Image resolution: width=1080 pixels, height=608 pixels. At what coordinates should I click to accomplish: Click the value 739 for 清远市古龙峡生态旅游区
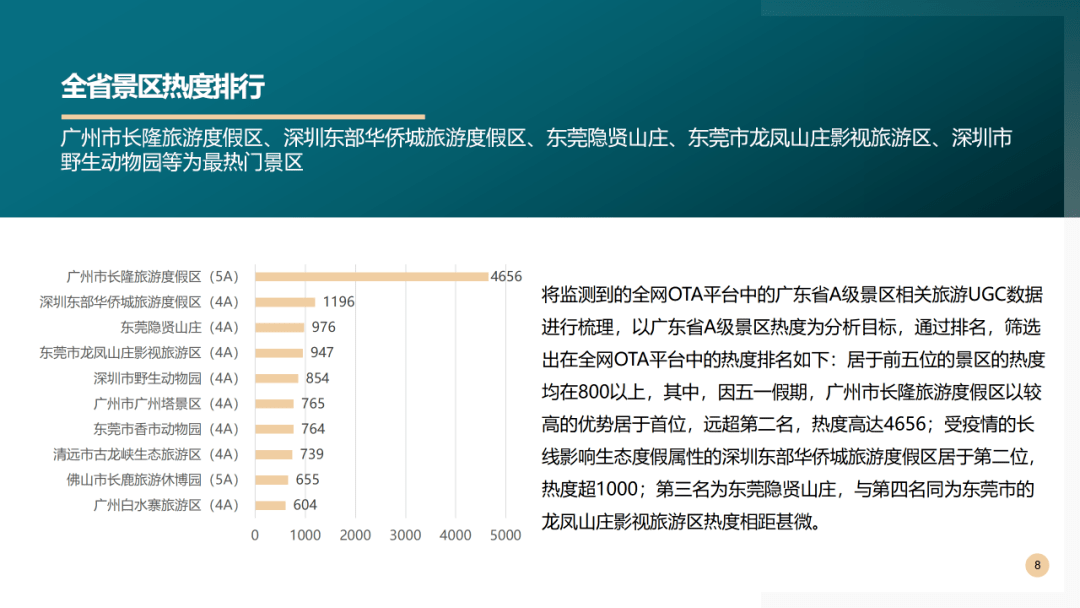(x=313, y=454)
